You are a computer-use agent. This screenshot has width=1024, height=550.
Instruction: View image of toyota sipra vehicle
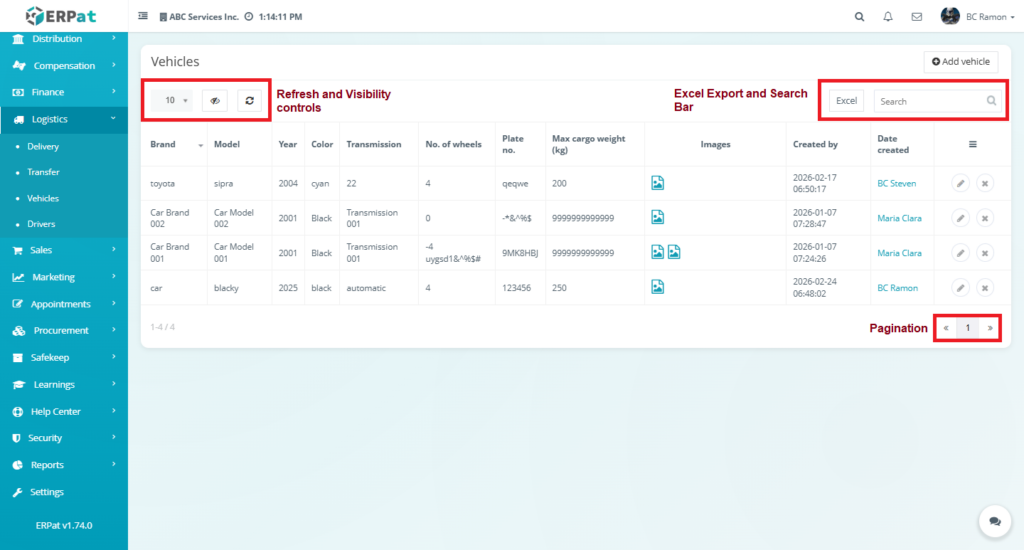pyautogui.click(x=658, y=182)
